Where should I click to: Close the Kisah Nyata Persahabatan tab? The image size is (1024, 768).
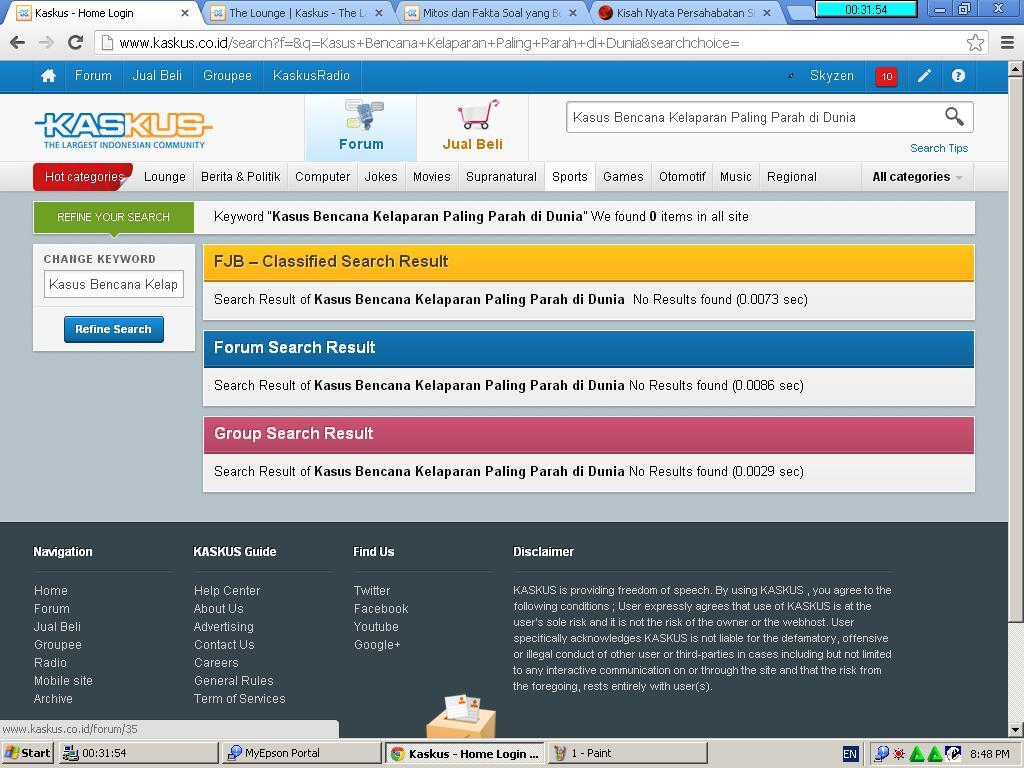(767, 13)
